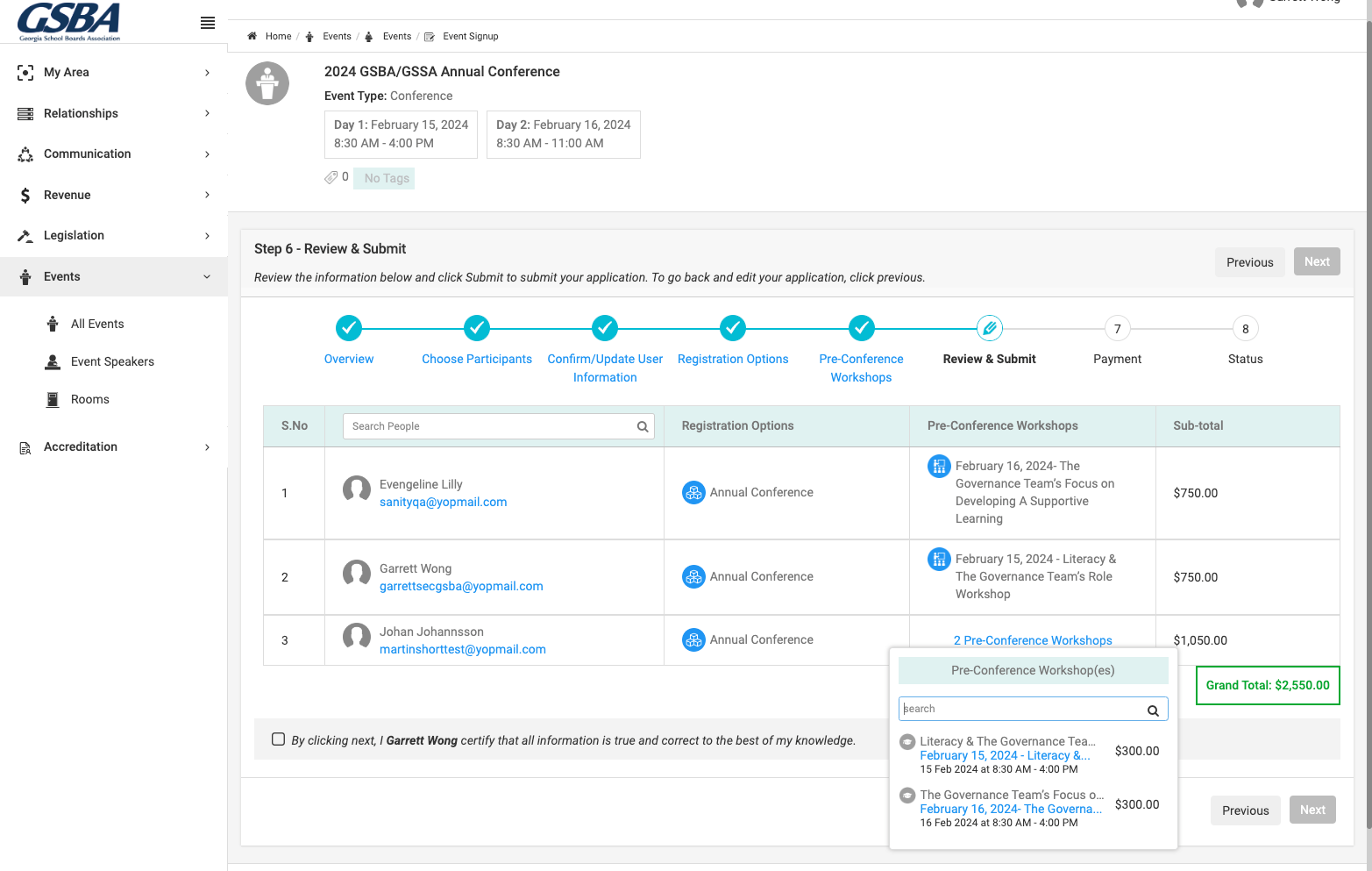Click the search icon in the workshops popup
The width and height of the screenshot is (1372, 871).
1153,710
